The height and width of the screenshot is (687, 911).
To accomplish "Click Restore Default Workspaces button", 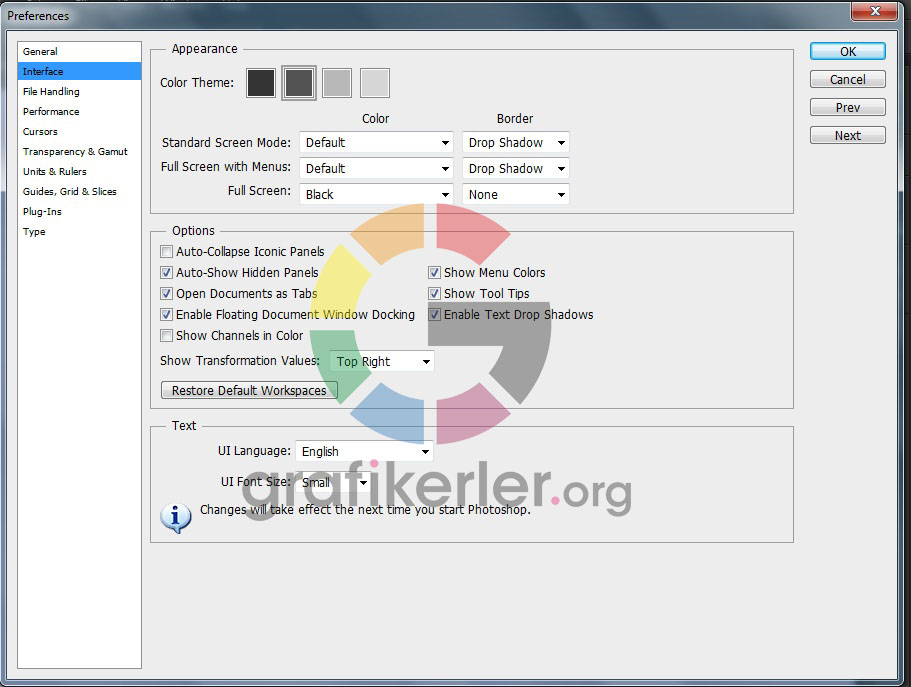I will pyautogui.click(x=249, y=391).
